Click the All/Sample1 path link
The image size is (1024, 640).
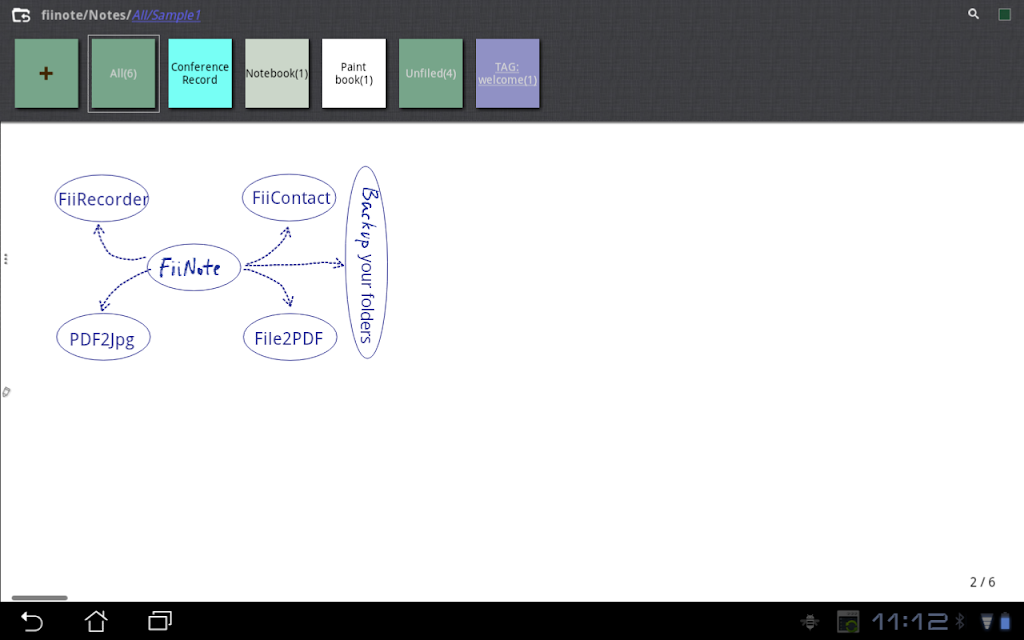pos(167,15)
